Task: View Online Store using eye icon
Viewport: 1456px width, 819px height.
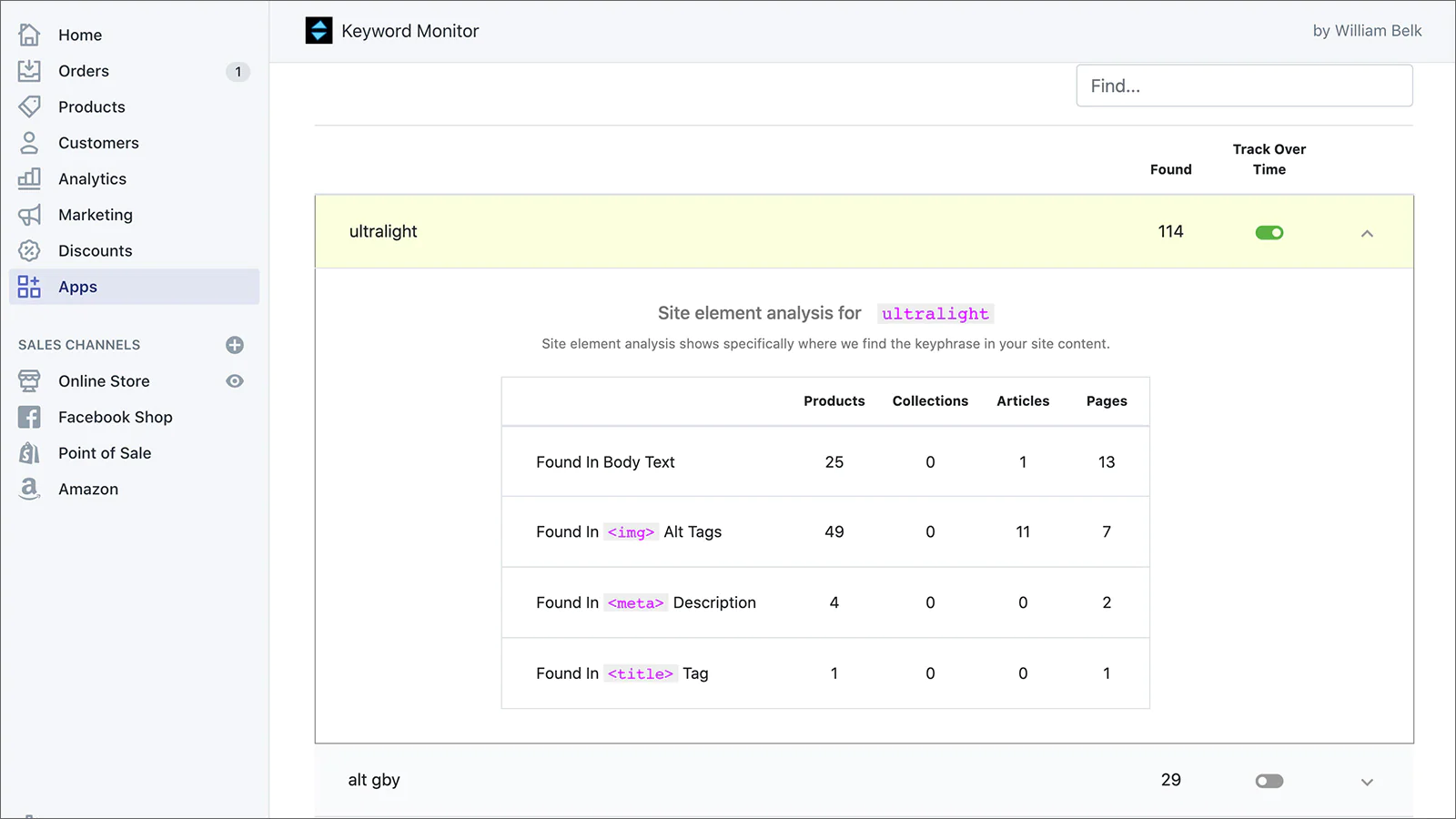Action: pos(235,381)
